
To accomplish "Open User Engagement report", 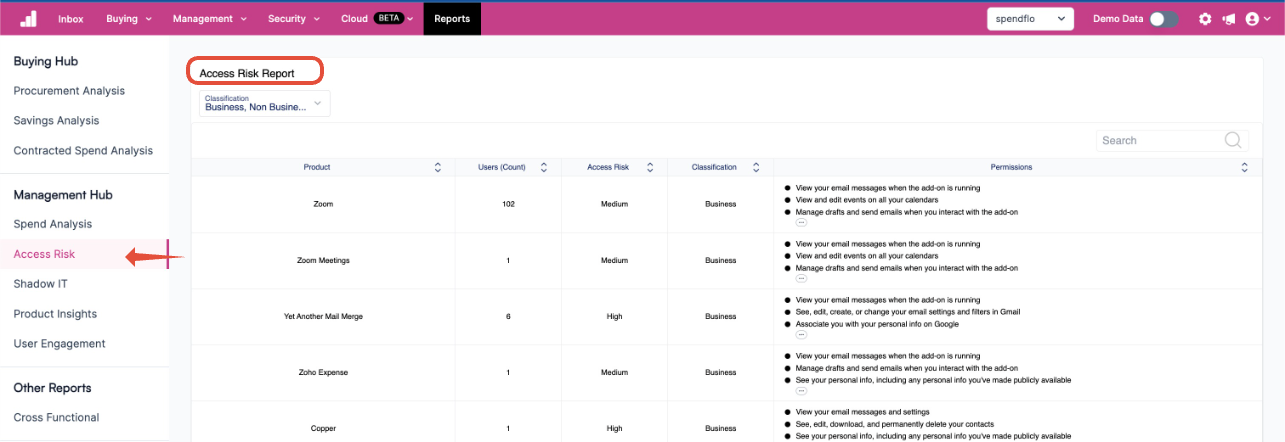I will click(59, 344).
